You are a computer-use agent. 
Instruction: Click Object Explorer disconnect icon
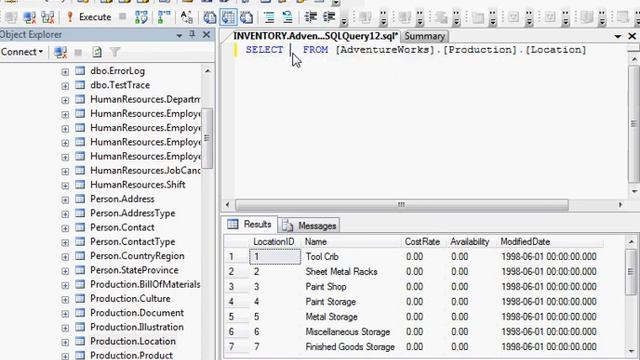60,52
